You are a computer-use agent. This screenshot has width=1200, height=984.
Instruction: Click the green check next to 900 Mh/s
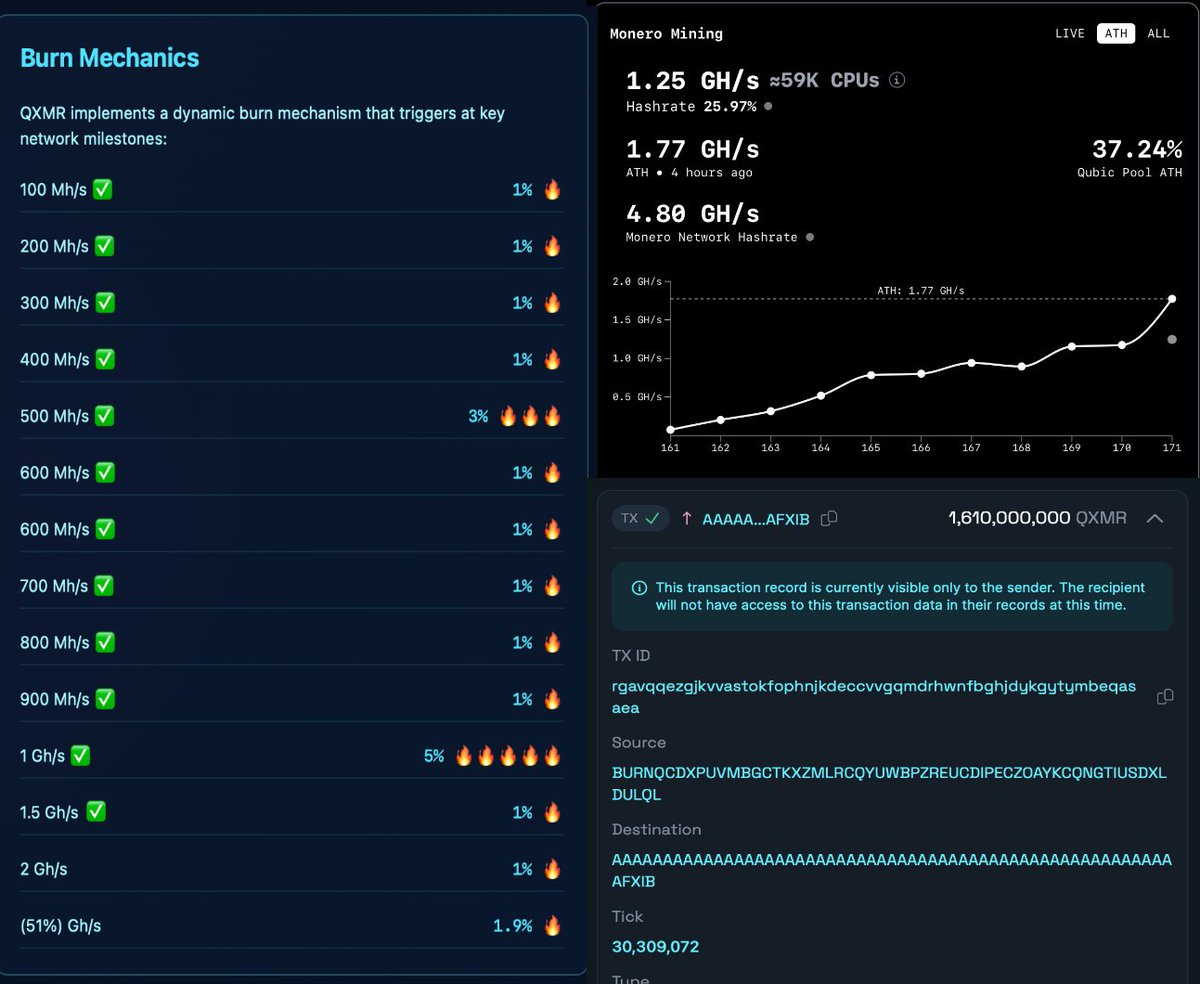pos(104,699)
